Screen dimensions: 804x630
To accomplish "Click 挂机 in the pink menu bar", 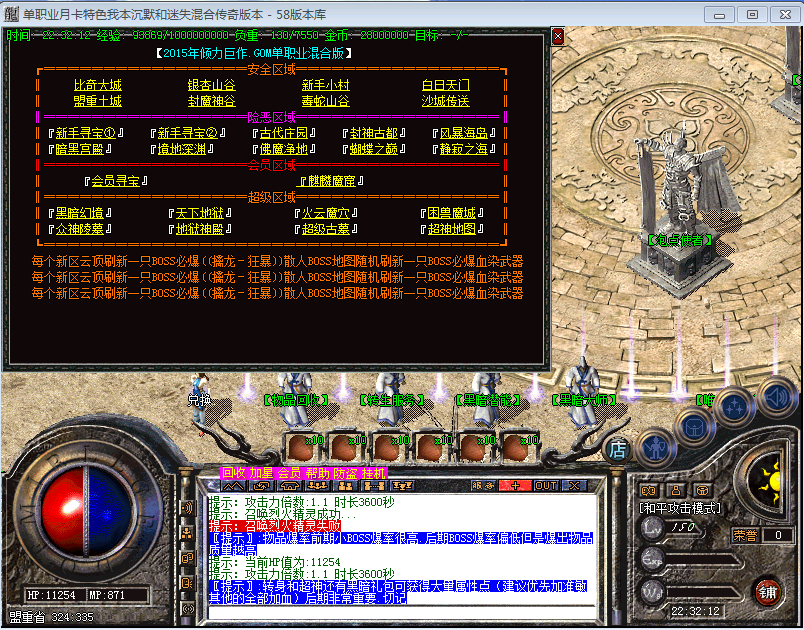I will click(374, 473).
